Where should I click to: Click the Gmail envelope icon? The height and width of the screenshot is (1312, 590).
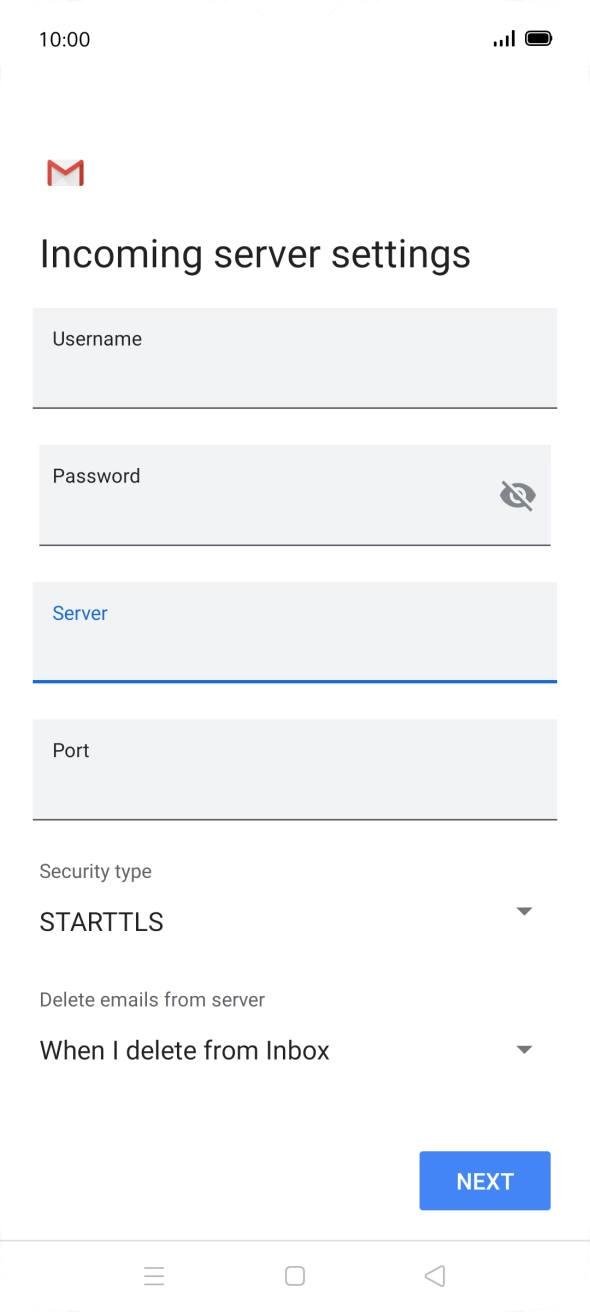(x=64, y=172)
